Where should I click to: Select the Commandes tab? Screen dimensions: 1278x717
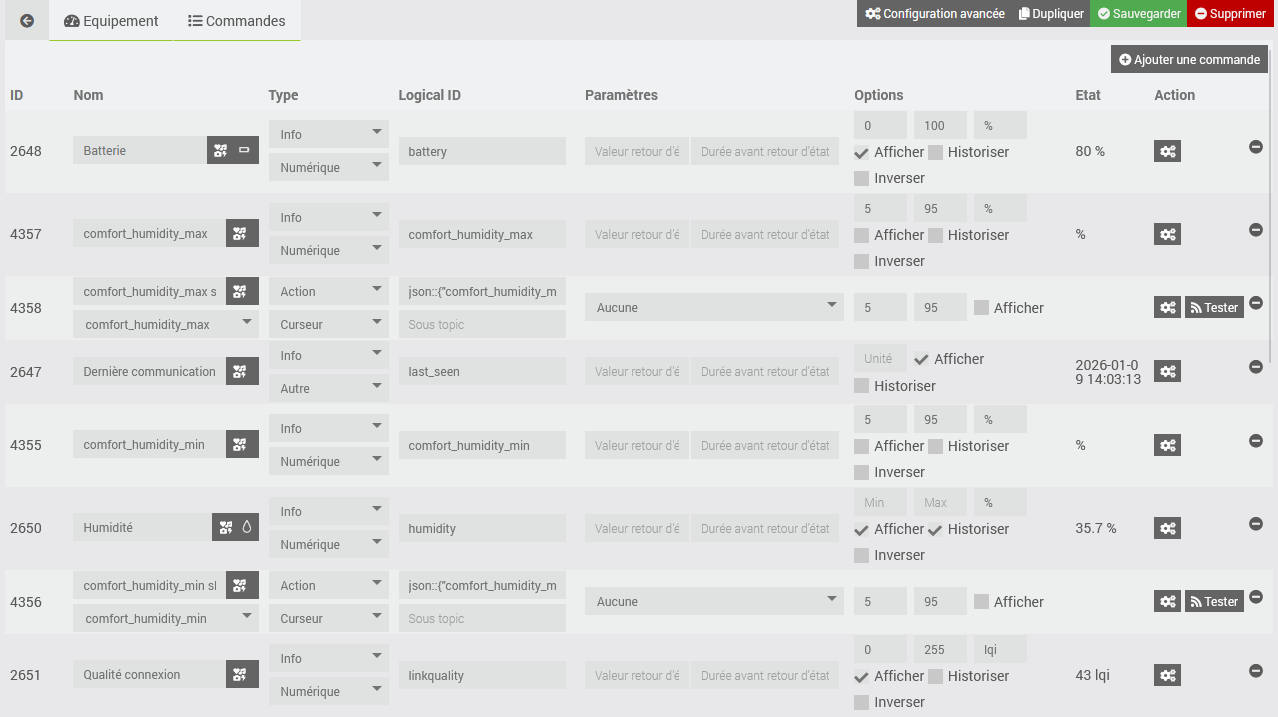coord(237,21)
